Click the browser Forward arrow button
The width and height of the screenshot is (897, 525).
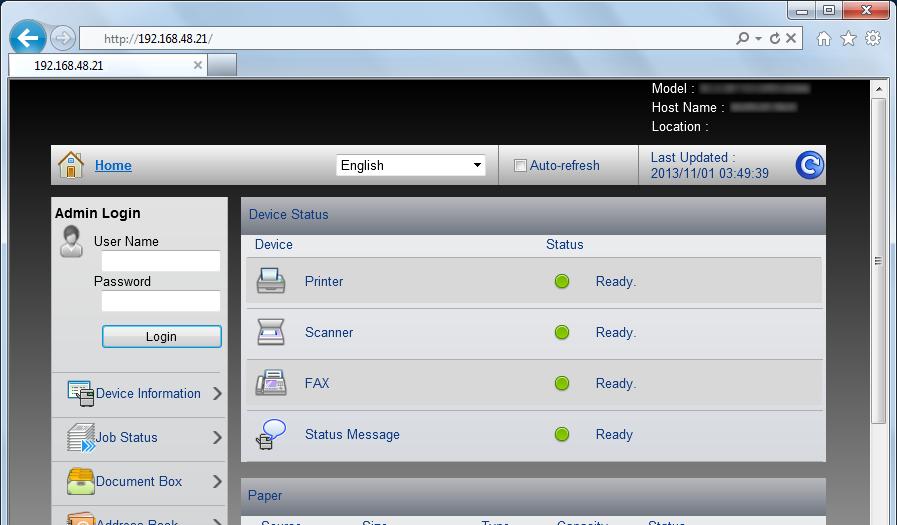coord(62,38)
